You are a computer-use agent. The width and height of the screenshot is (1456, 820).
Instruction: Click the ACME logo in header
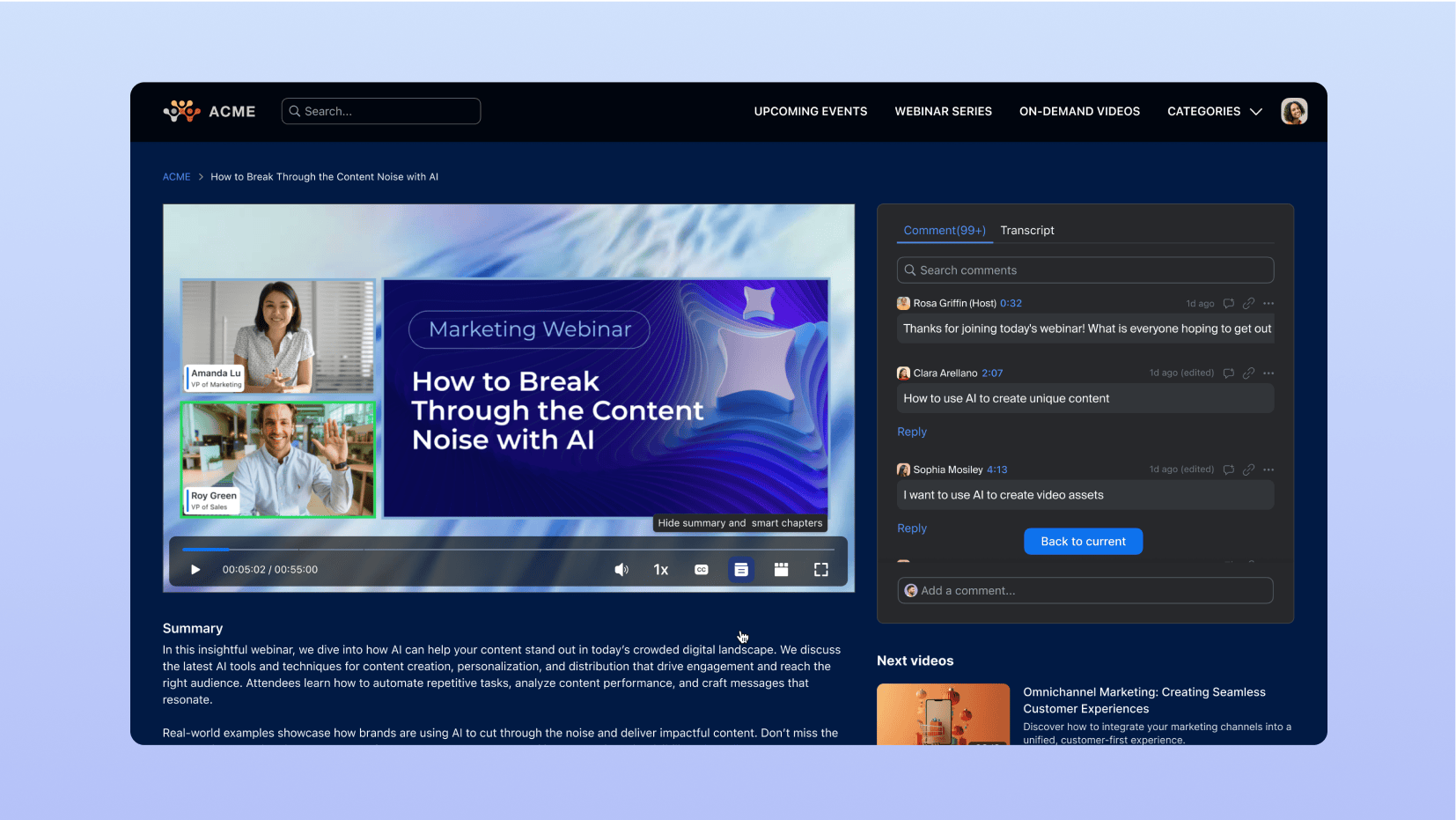(x=210, y=112)
